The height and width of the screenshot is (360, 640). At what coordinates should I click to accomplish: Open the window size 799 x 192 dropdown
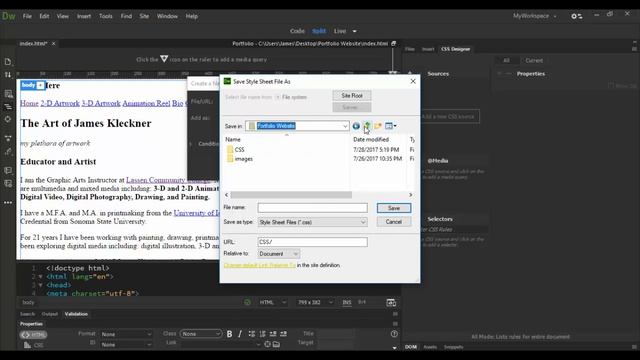tap(315, 302)
